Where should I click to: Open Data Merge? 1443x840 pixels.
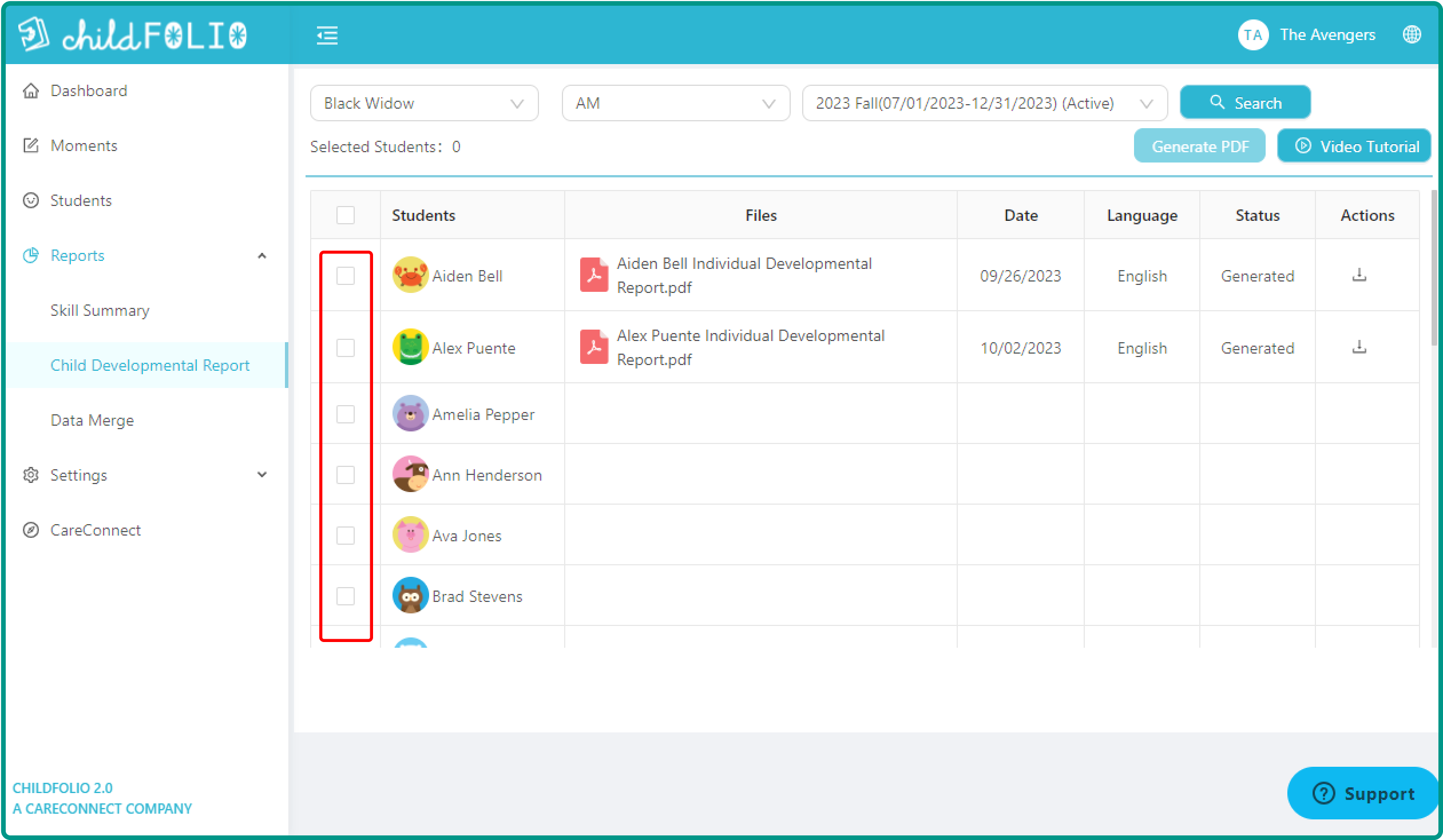(x=92, y=421)
